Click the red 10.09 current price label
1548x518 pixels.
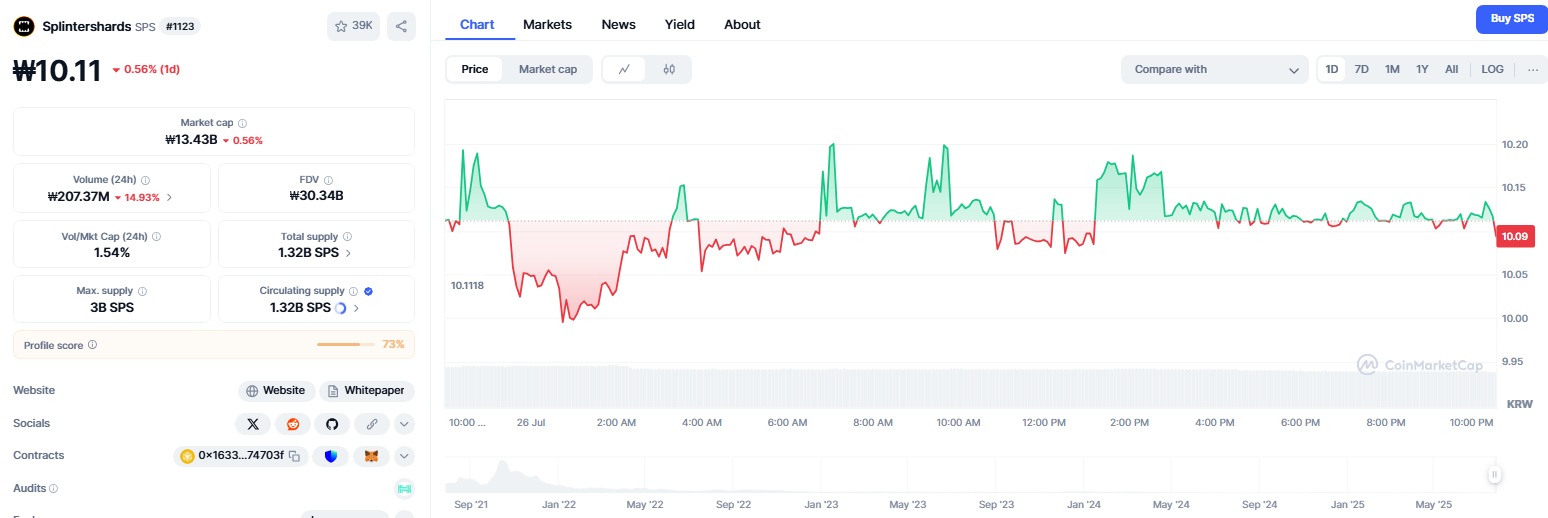point(1517,236)
